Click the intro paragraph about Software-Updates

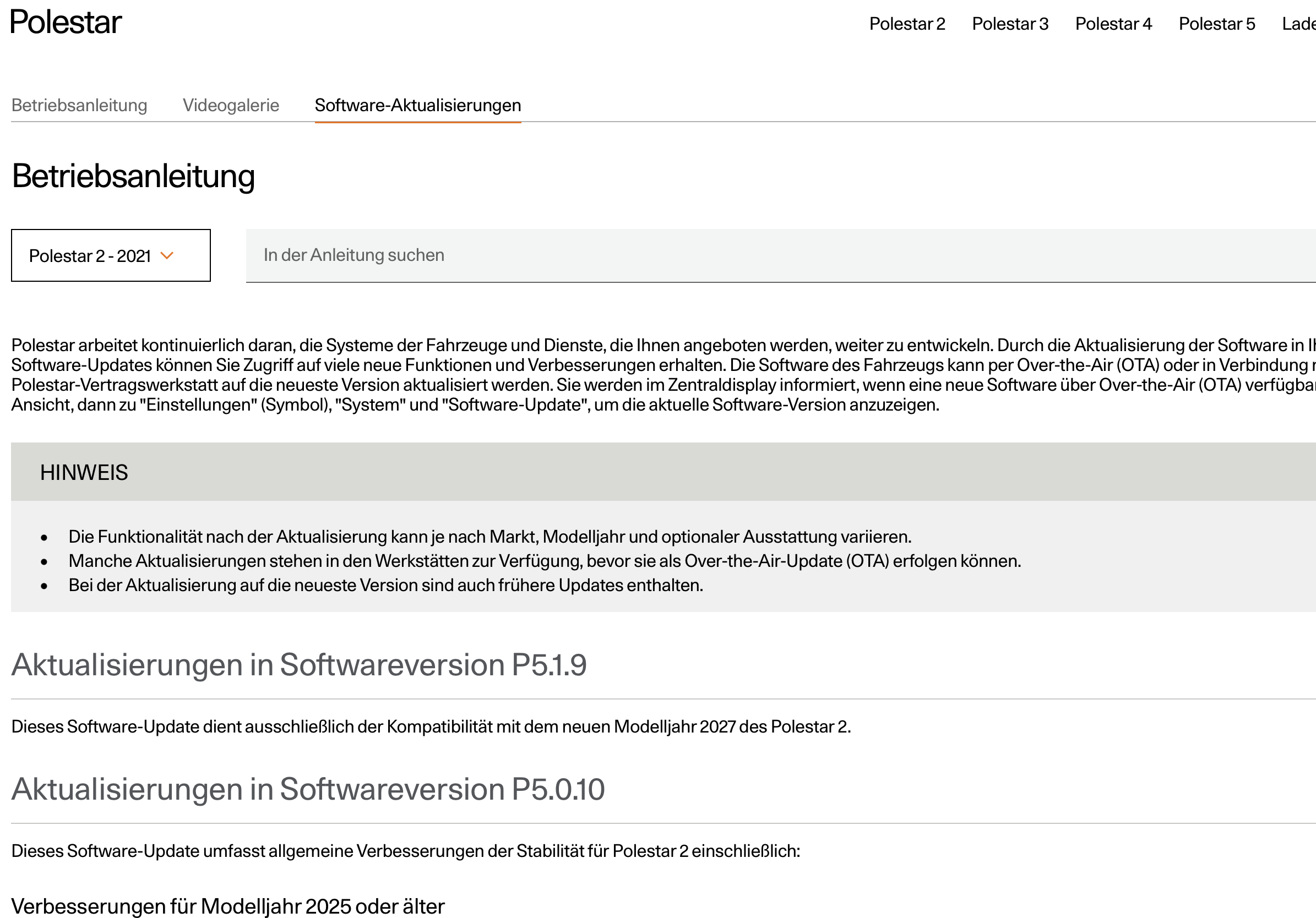tap(663, 375)
